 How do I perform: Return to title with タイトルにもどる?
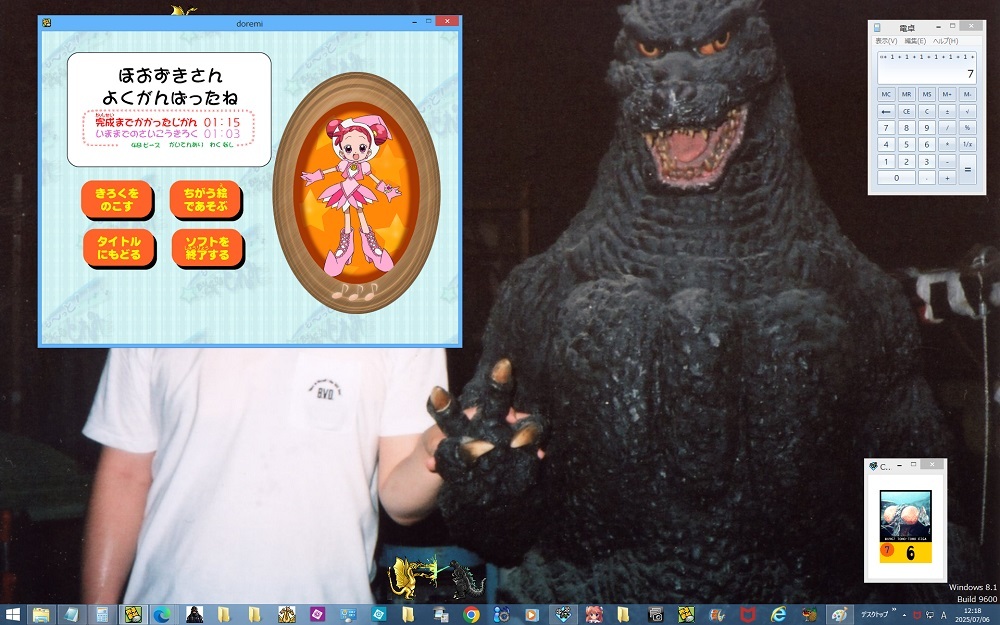pyautogui.click(x=119, y=248)
